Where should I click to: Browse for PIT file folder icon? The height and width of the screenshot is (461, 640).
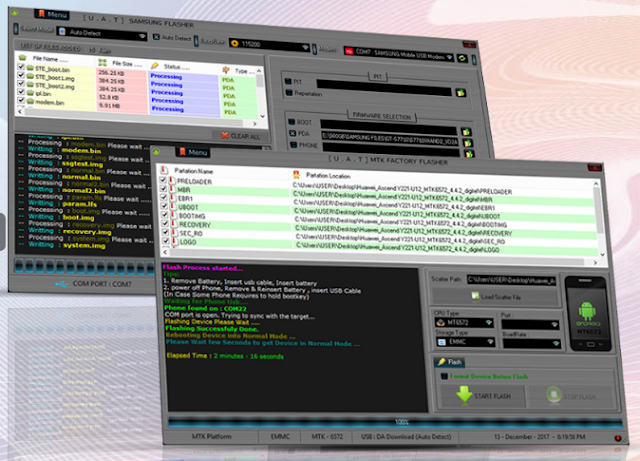click(461, 93)
